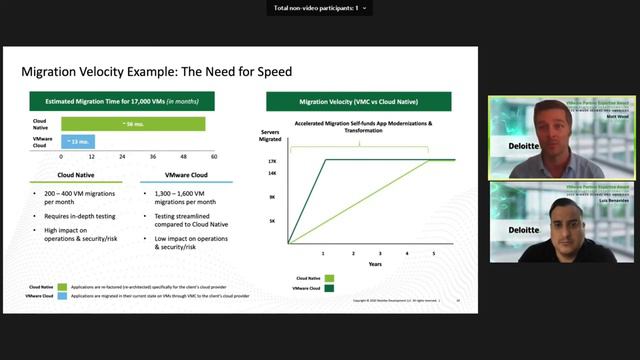
Task: Click the light green Cloud Native footer legend swatch
Action: coord(62,287)
